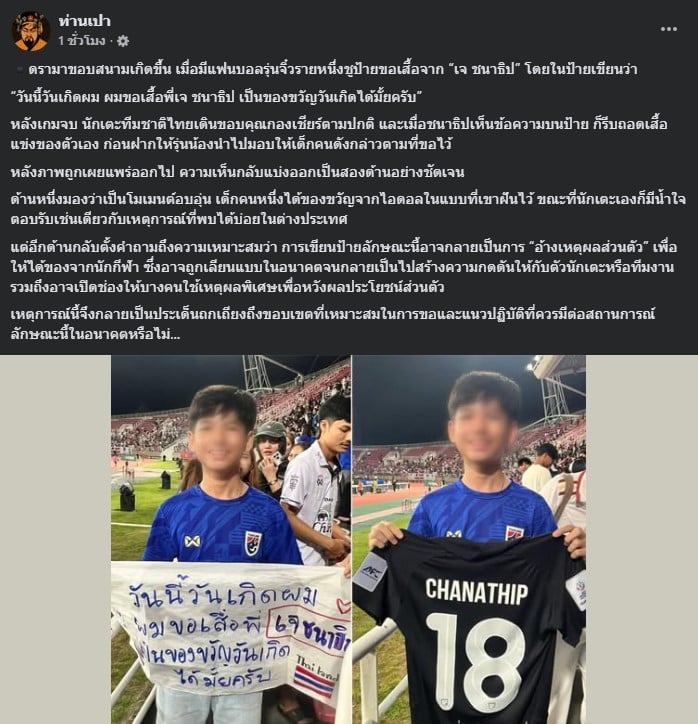
Task: Click the quoted line “วันนี้วันเกิดผม ผมขอเสื้อพี่เจ ชนาธิป
Action: [217, 97]
